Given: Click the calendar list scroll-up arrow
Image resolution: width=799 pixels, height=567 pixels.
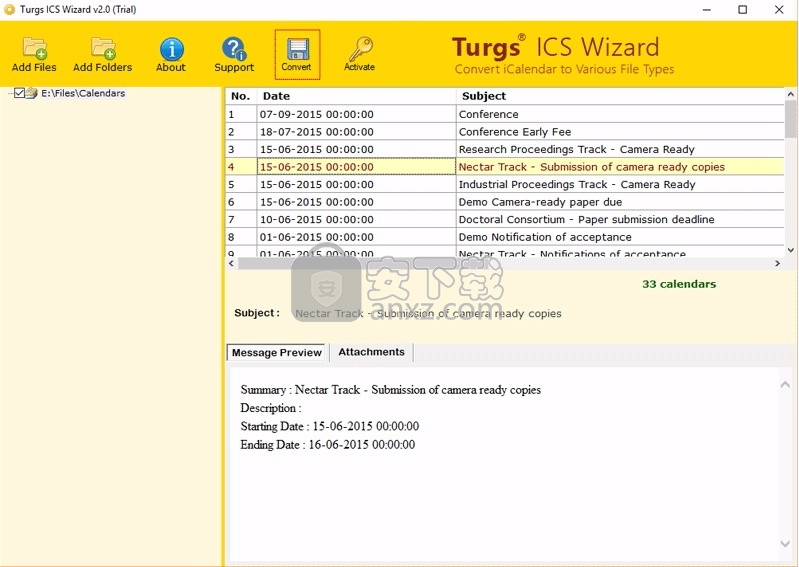Looking at the screenshot, I should (x=790, y=94).
